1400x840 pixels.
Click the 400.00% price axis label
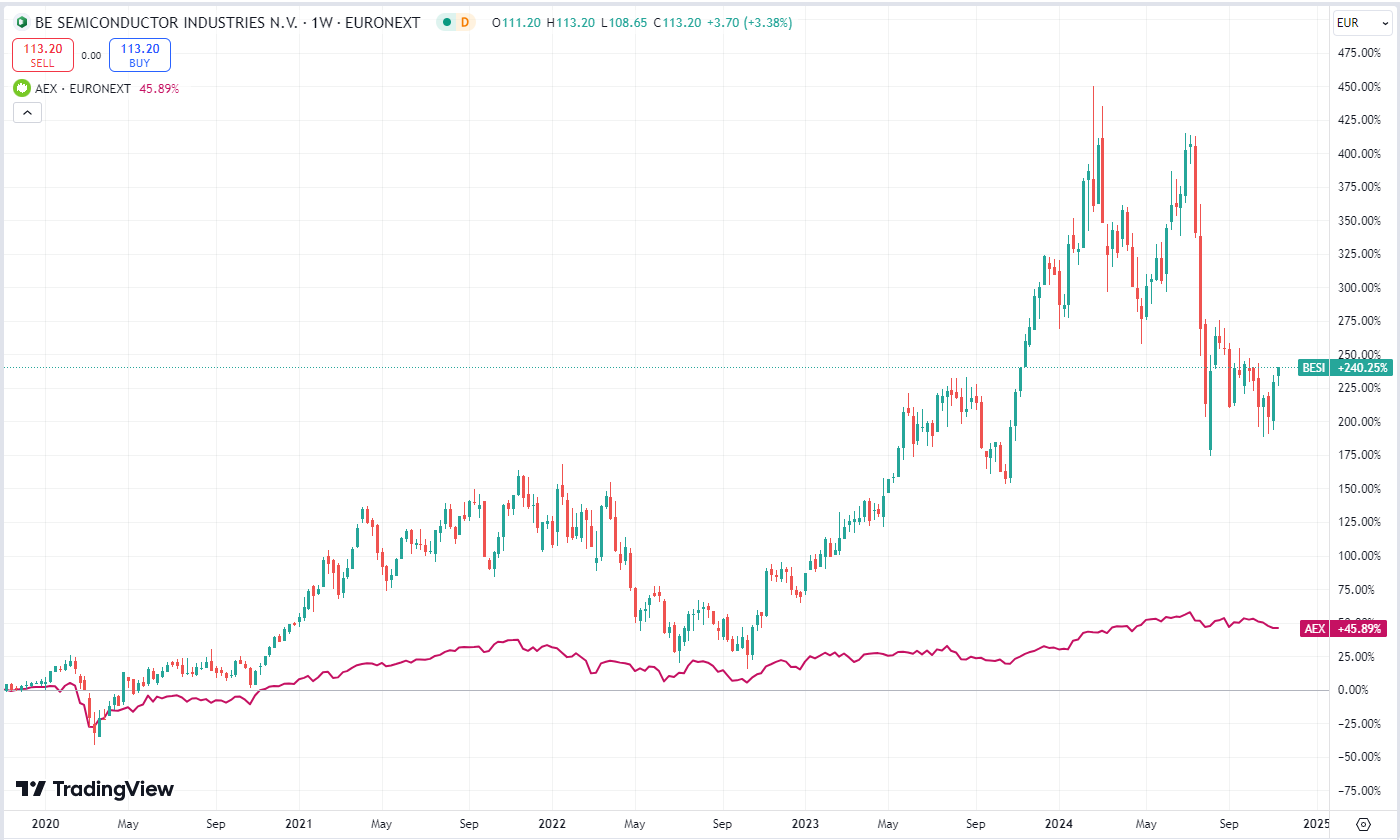1358,154
